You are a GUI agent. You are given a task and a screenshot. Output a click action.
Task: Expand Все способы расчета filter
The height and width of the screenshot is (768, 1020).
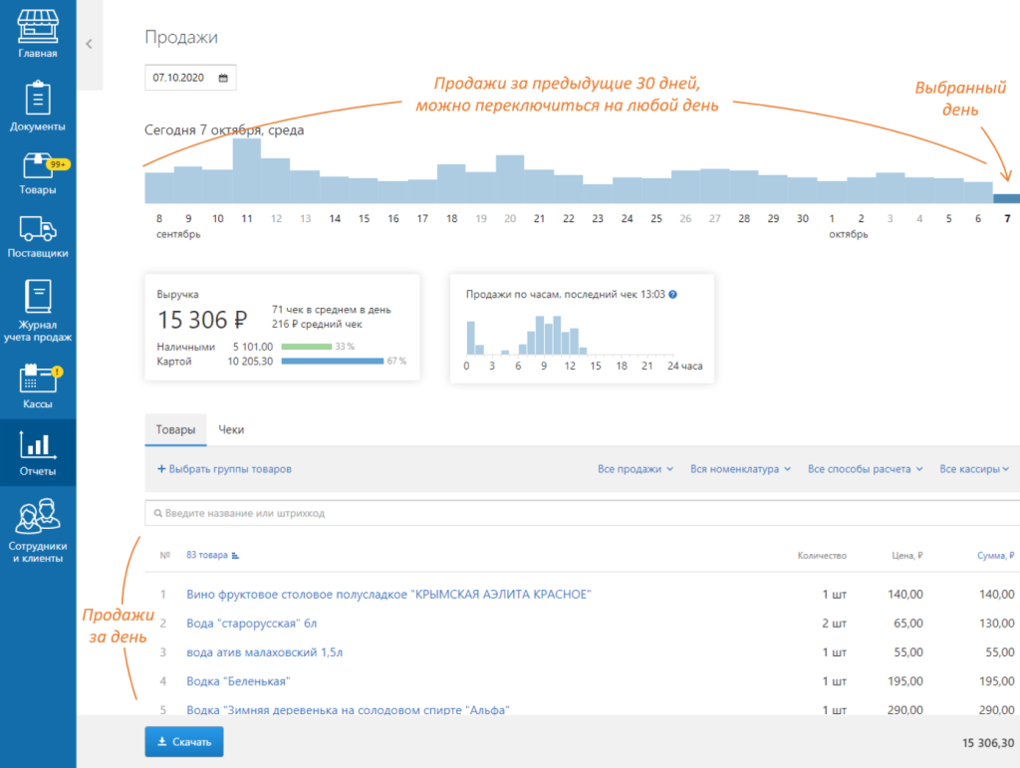coord(865,469)
